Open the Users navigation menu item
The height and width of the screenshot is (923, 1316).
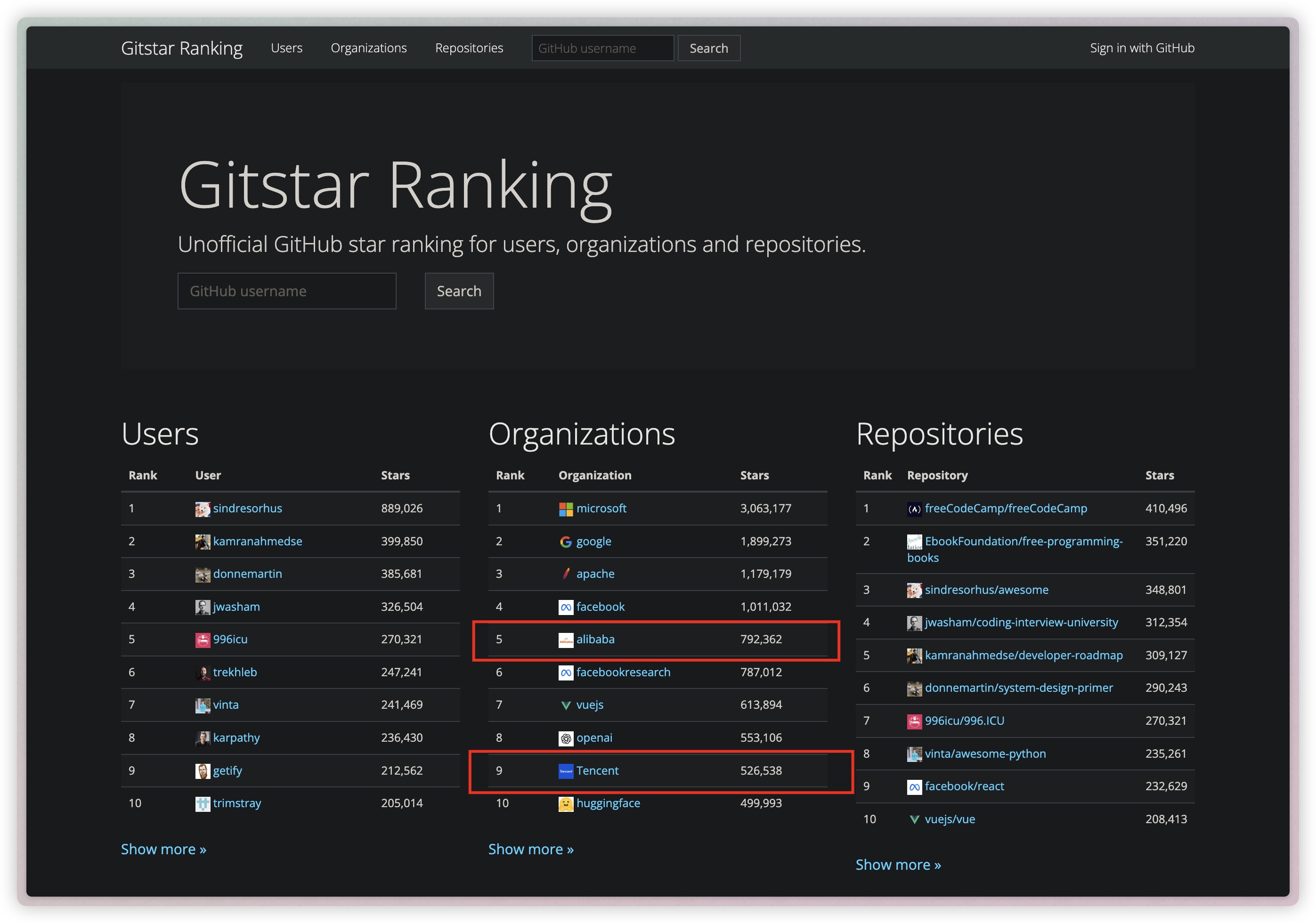coord(286,48)
